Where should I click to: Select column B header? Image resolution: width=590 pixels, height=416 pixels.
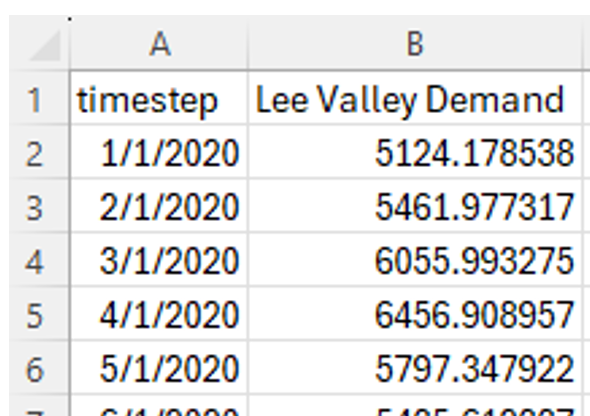tap(415, 43)
